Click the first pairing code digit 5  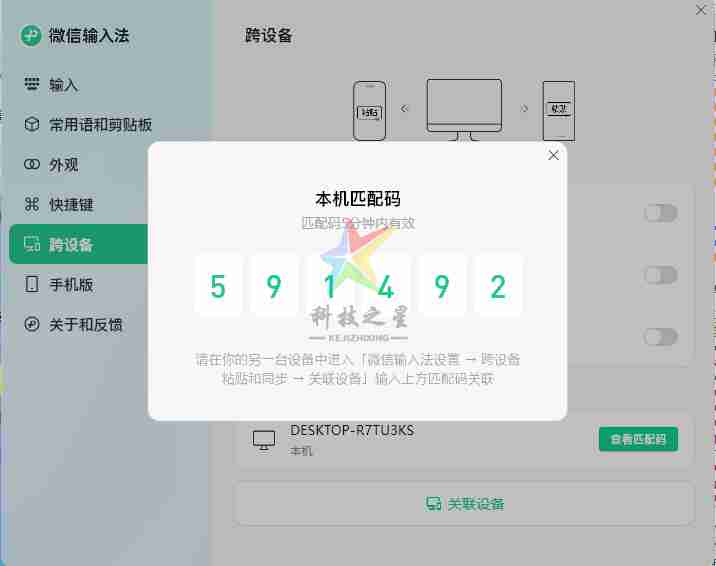tap(218, 286)
